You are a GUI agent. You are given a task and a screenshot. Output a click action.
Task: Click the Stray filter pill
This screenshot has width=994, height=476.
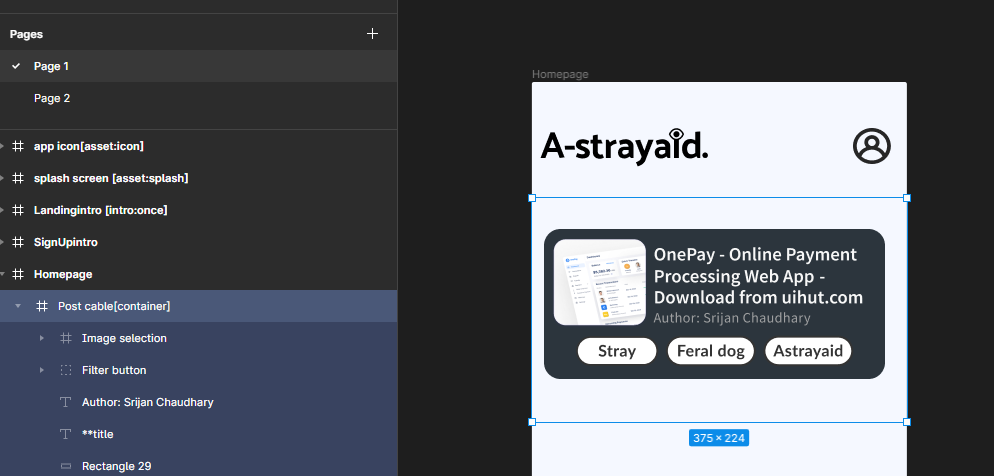[617, 351]
